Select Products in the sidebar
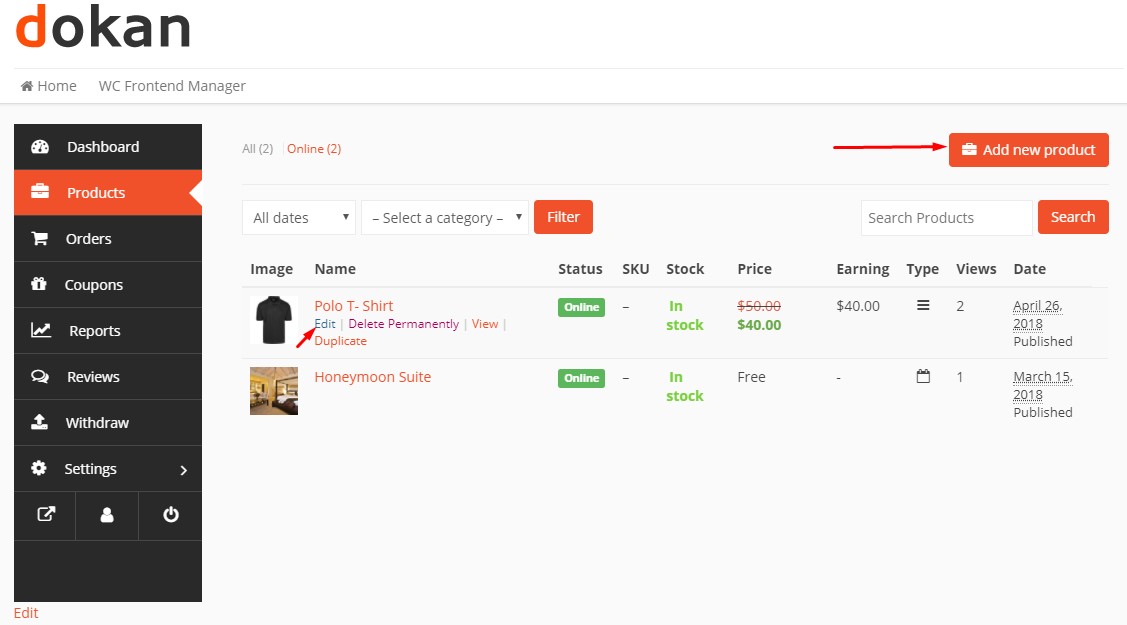1127x625 pixels. 108,193
